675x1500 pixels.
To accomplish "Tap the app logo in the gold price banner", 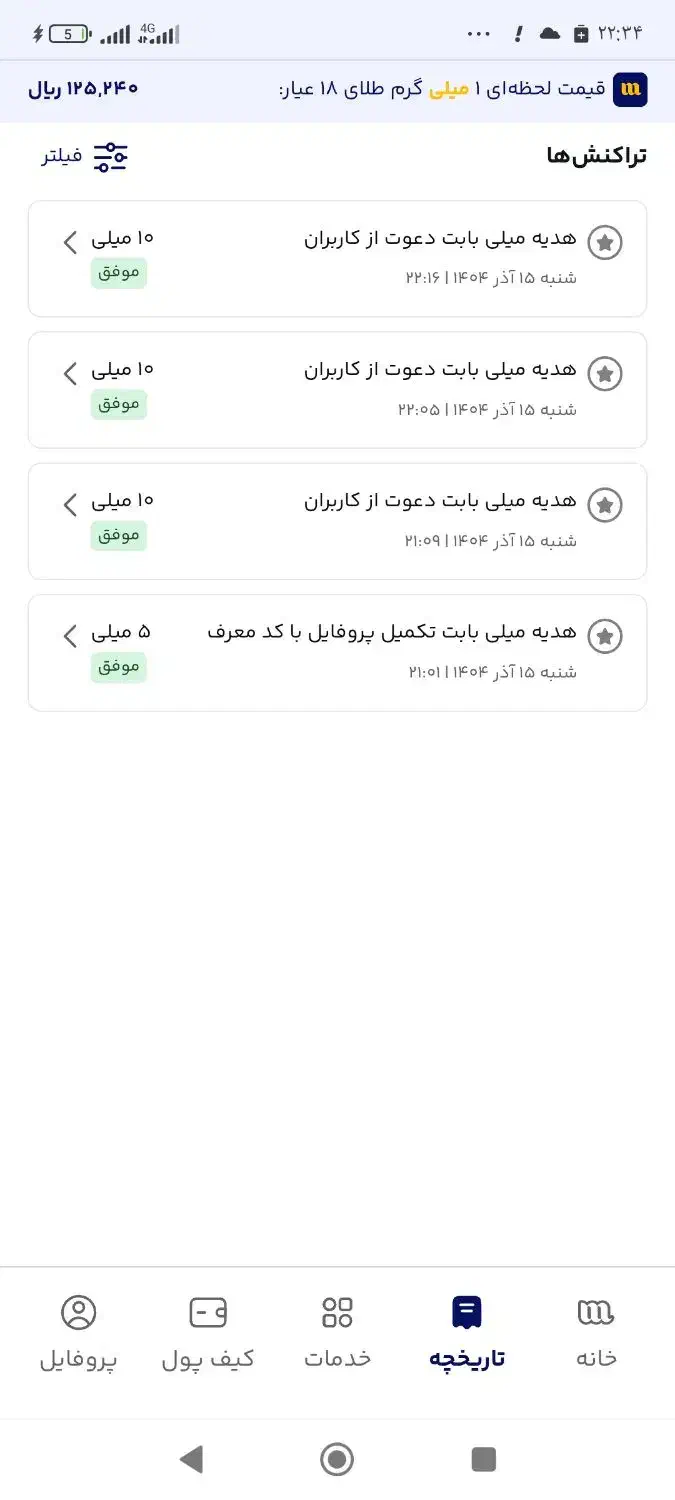I will point(631,90).
